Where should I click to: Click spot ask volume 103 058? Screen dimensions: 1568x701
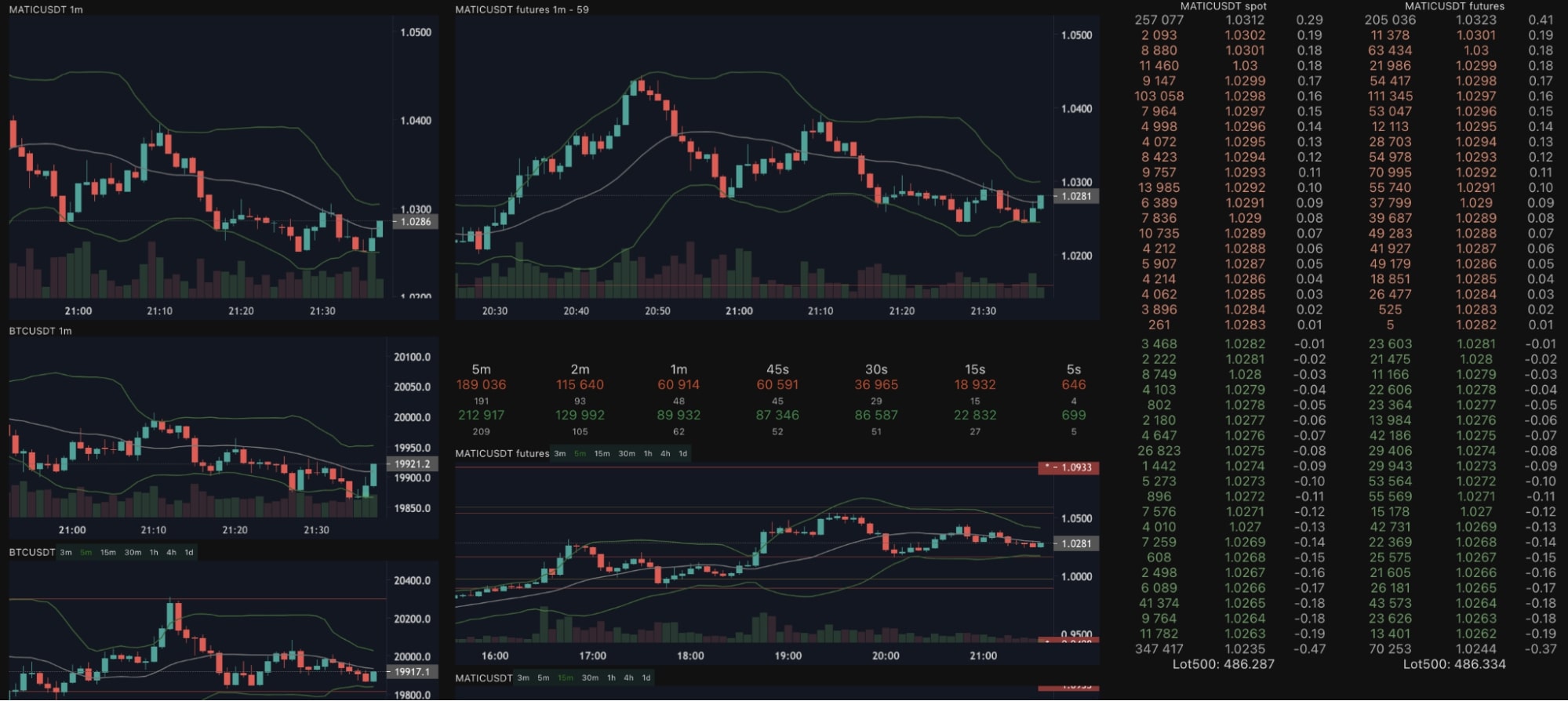[x=1159, y=96]
